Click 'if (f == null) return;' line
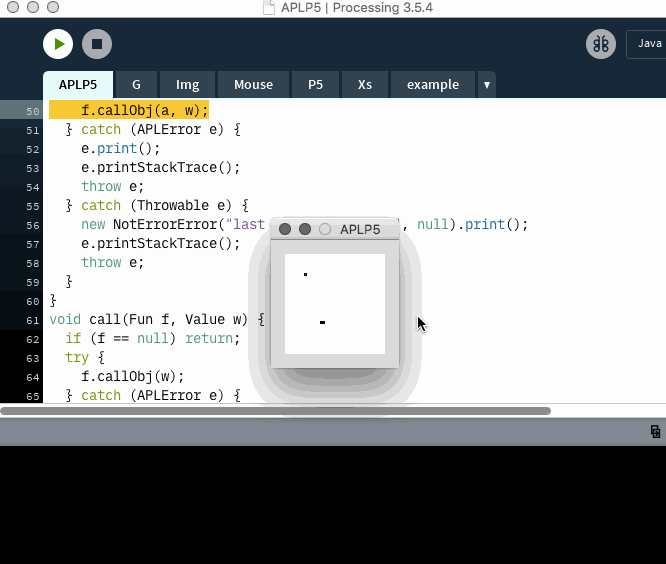The width and height of the screenshot is (666, 564). (x=152, y=338)
